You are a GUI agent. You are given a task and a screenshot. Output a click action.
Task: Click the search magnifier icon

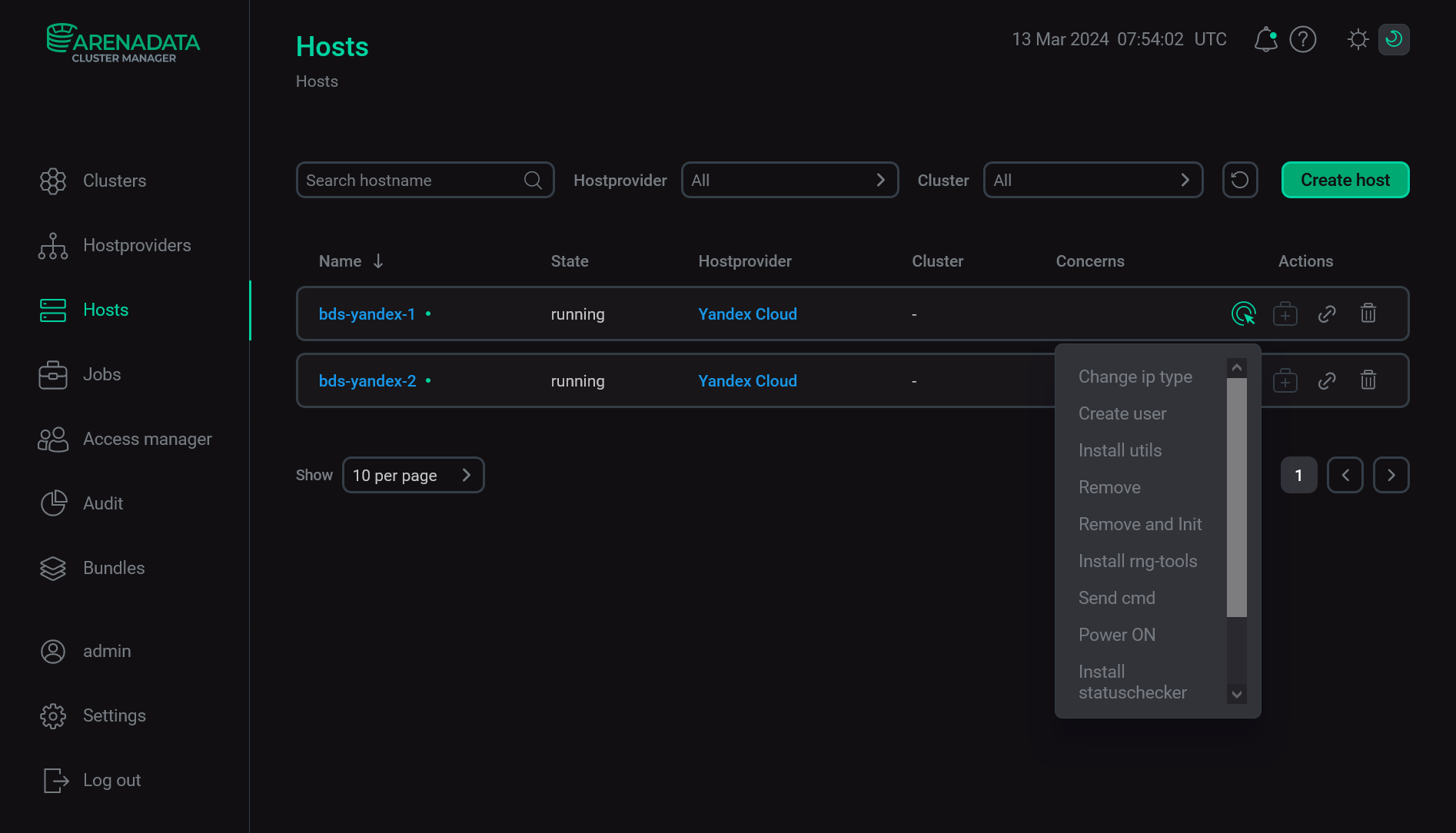pyautogui.click(x=533, y=180)
